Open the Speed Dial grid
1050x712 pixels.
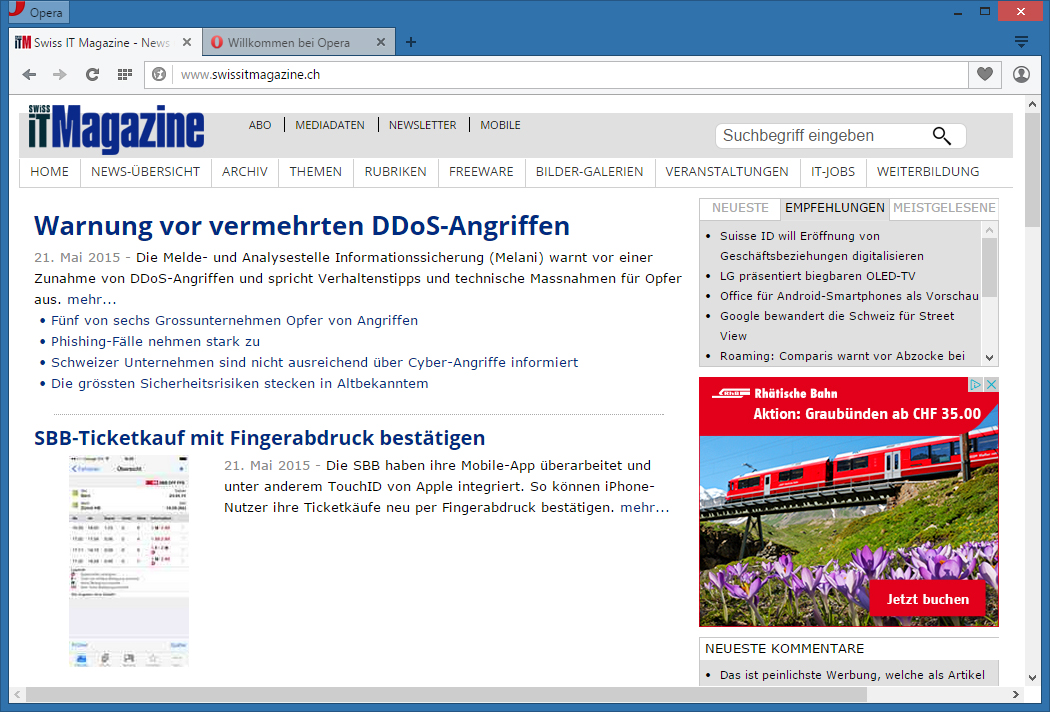(x=125, y=74)
